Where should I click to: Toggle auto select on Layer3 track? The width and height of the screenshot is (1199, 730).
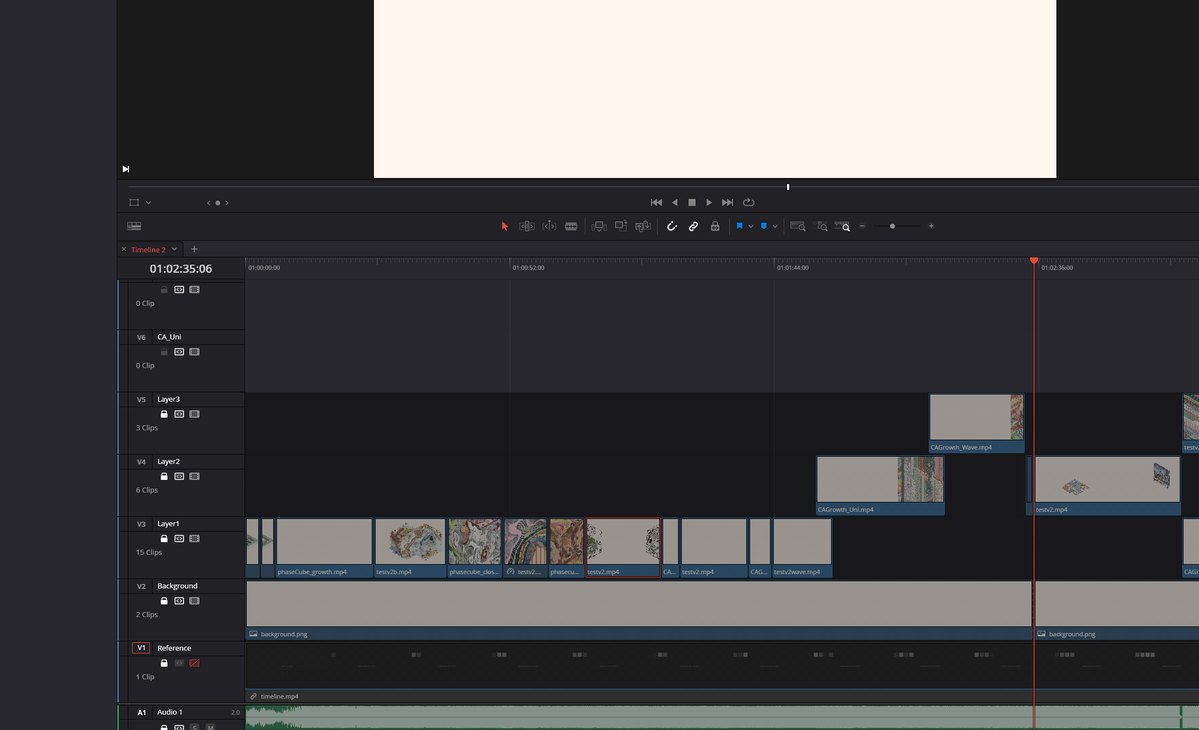pyautogui.click(x=179, y=414)
